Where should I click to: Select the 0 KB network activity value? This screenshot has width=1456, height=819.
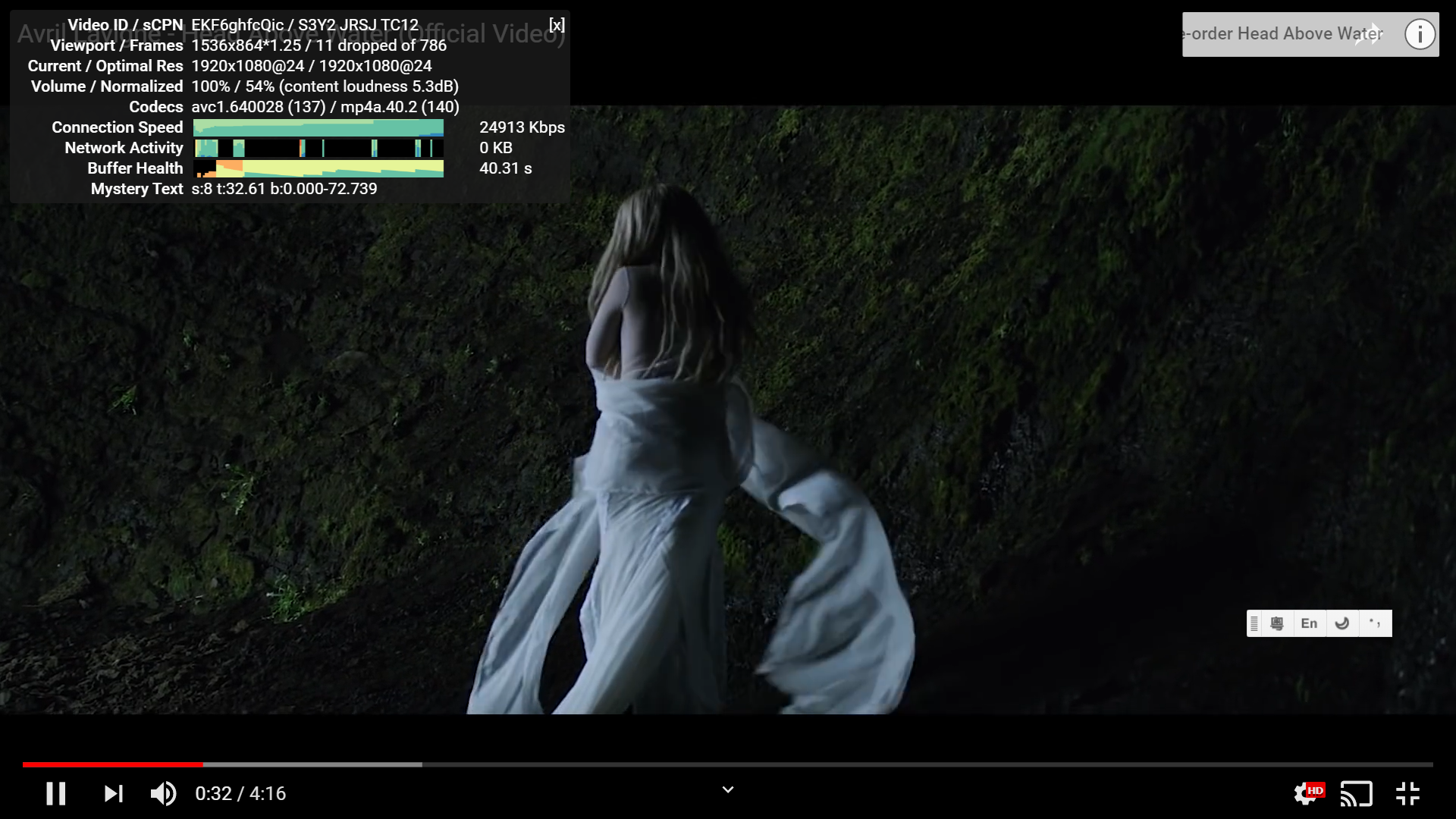[496, 148]
